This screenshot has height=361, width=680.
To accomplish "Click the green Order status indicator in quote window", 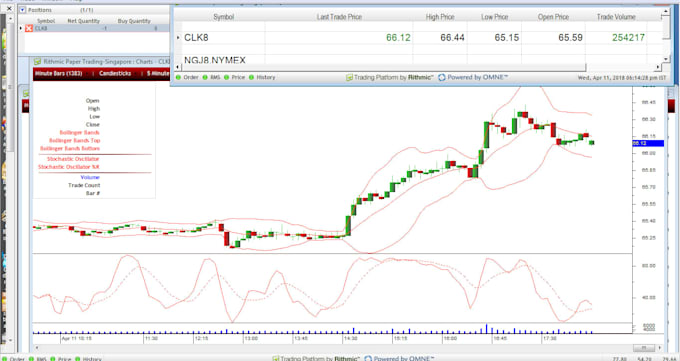I will [178, 77].
